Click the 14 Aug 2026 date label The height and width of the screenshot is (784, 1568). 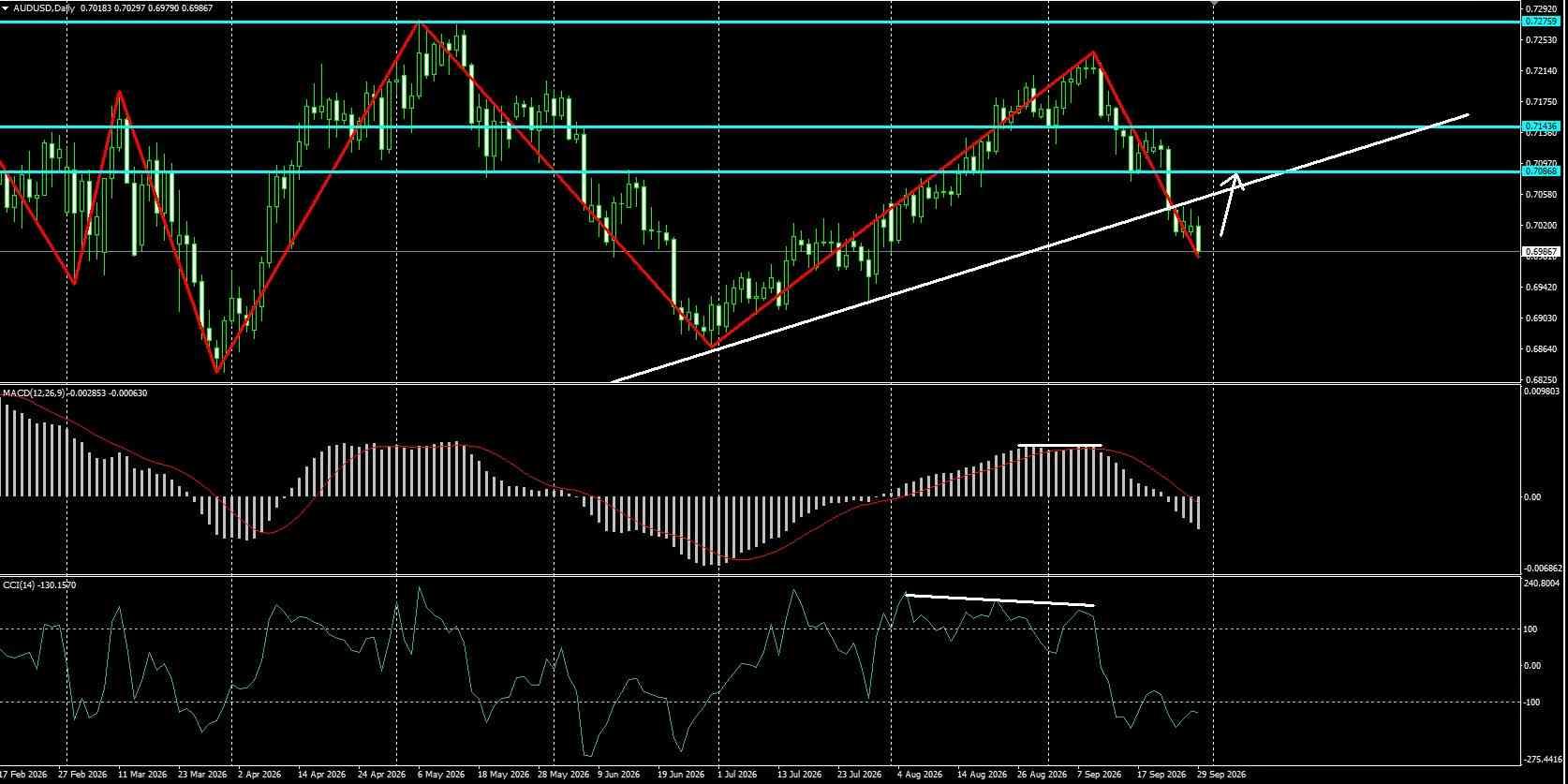(x=983, y=775)
